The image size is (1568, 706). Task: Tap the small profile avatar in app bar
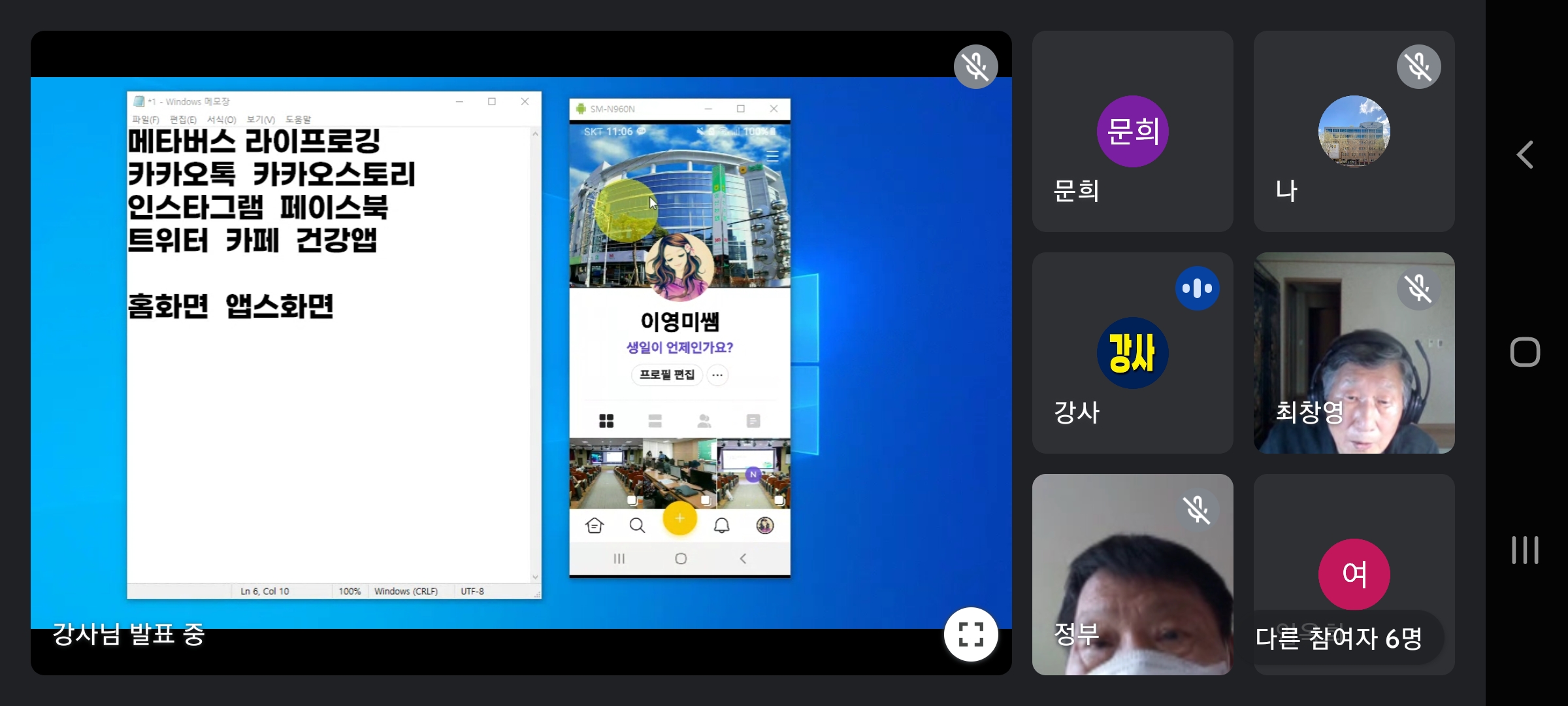(765, 526)
